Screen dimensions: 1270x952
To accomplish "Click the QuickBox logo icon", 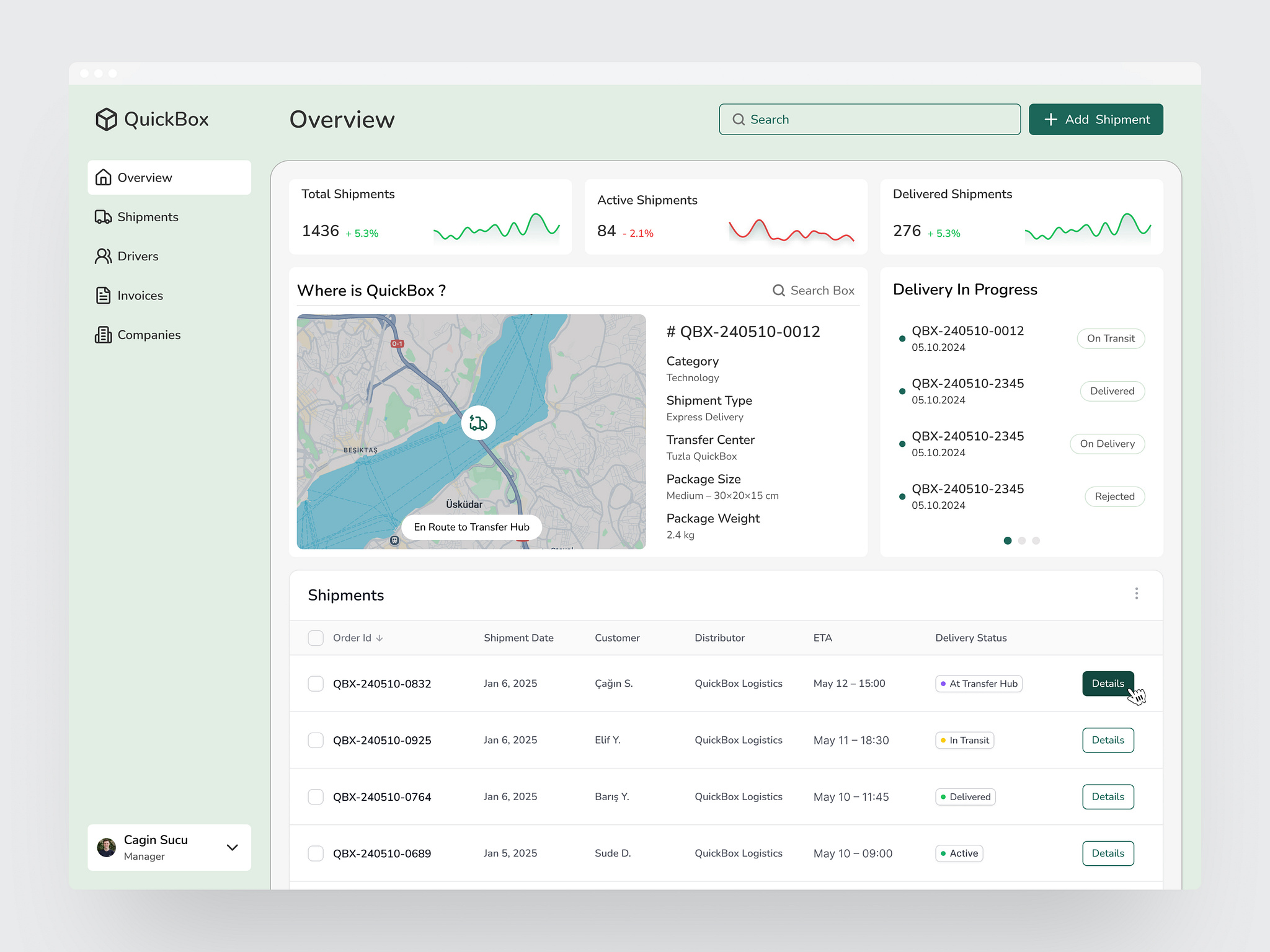I will pyautogui.click(x=107, y=119).
